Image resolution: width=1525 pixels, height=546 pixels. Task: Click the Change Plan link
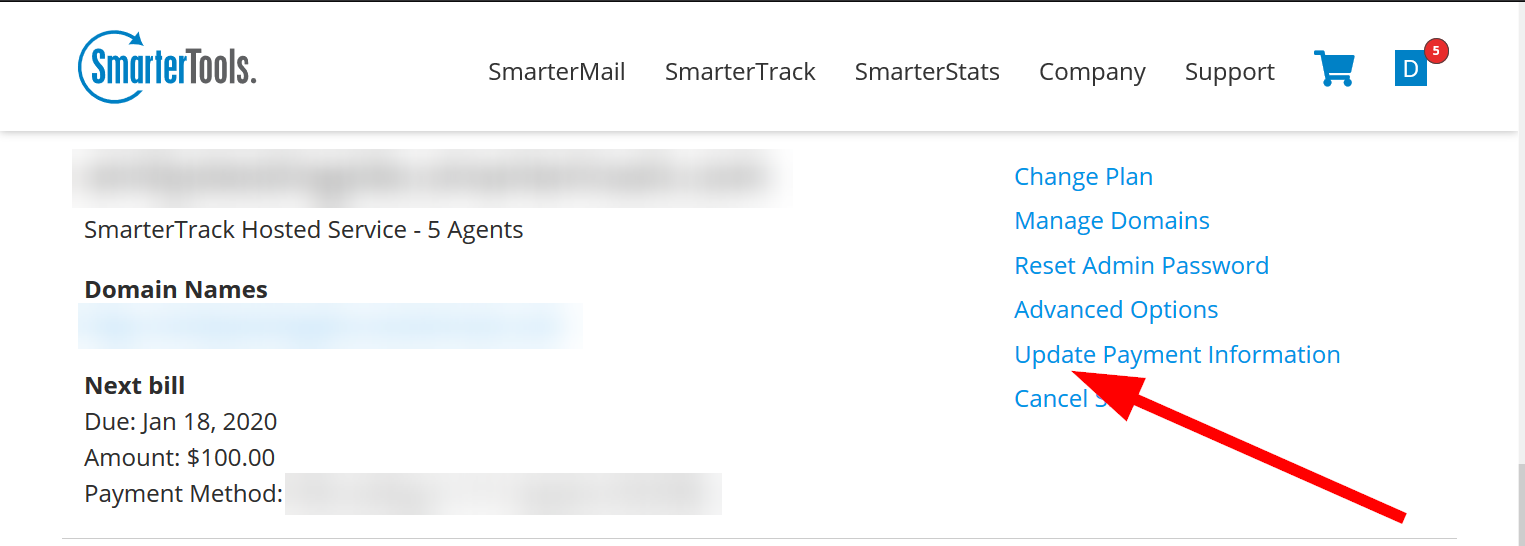point(1083,177)
